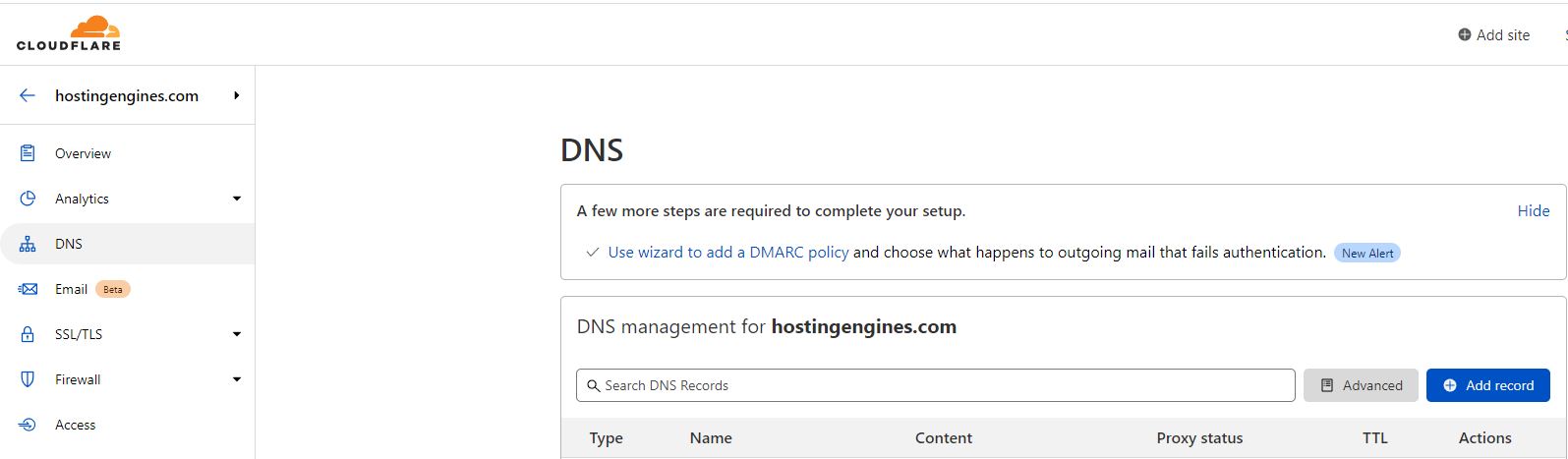Click Add site in the top bar
The width and height of the screenshot is (1568, 459).
point(1493,34)
